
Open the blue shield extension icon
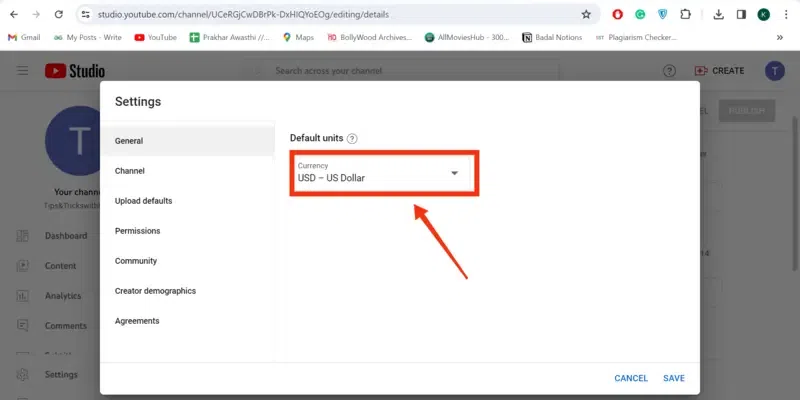click(x=662, y=14)
